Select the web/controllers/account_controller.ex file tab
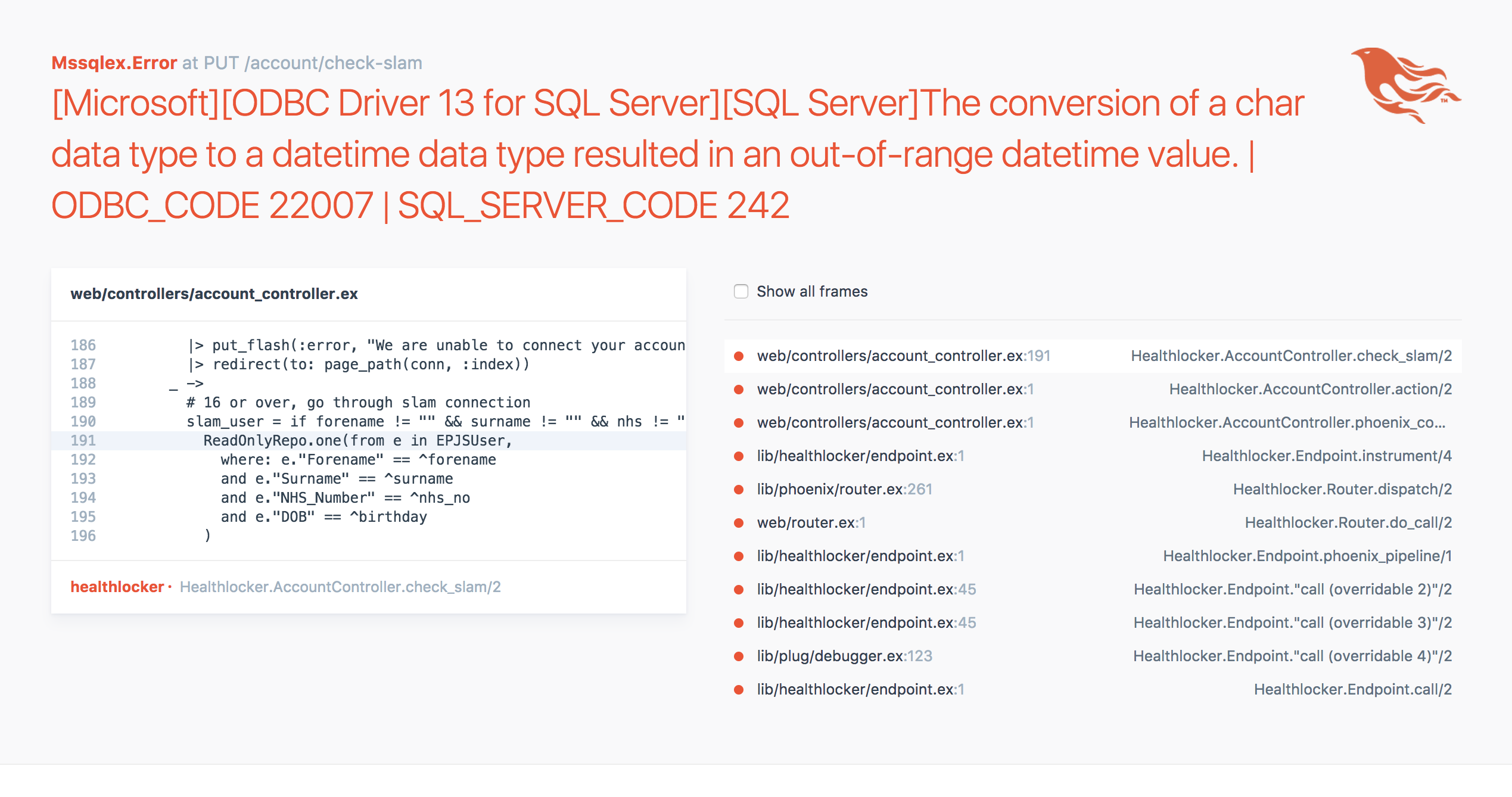Image resolution: width=1512 pixels, height=797 pixels. click(214, 293)
